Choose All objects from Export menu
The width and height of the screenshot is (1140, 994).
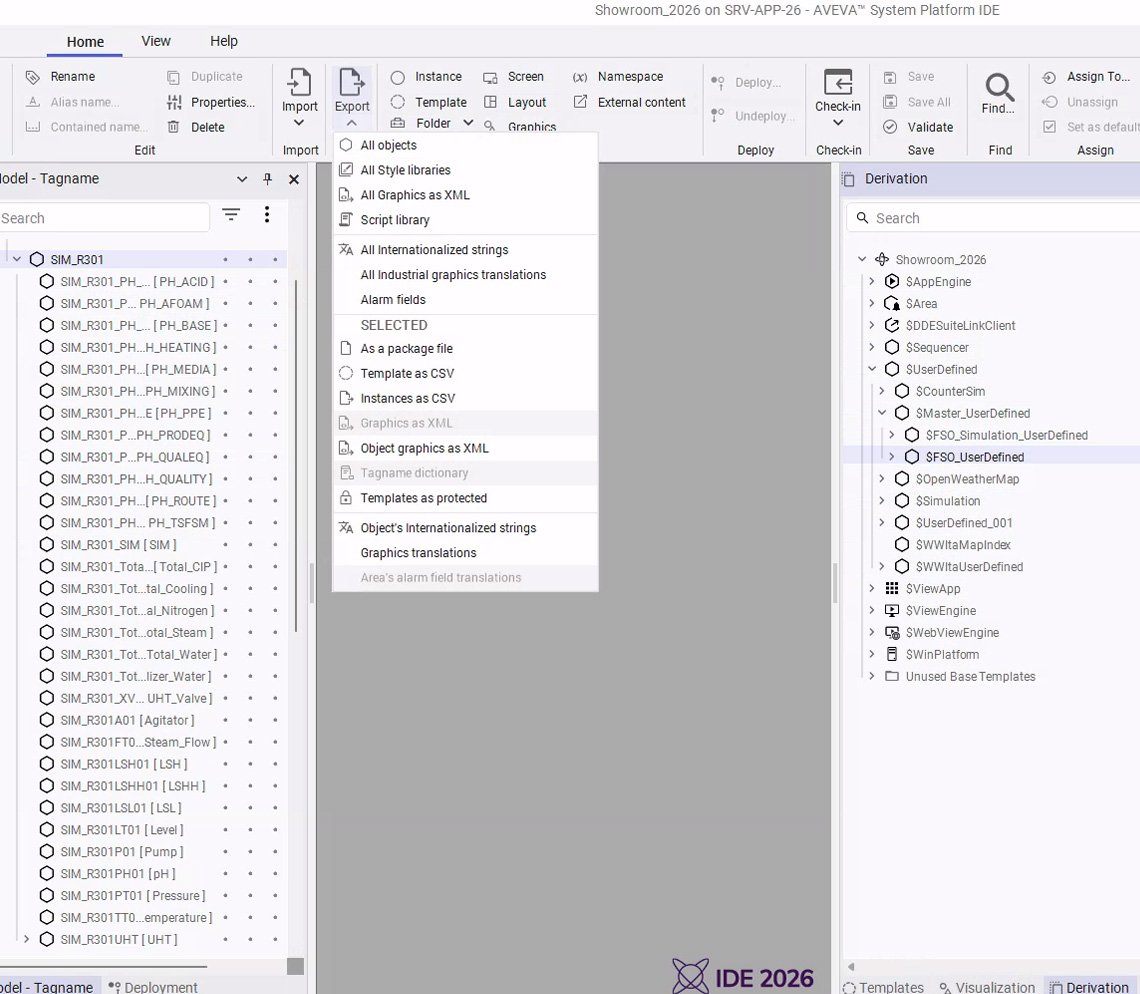tap(465, 145)
